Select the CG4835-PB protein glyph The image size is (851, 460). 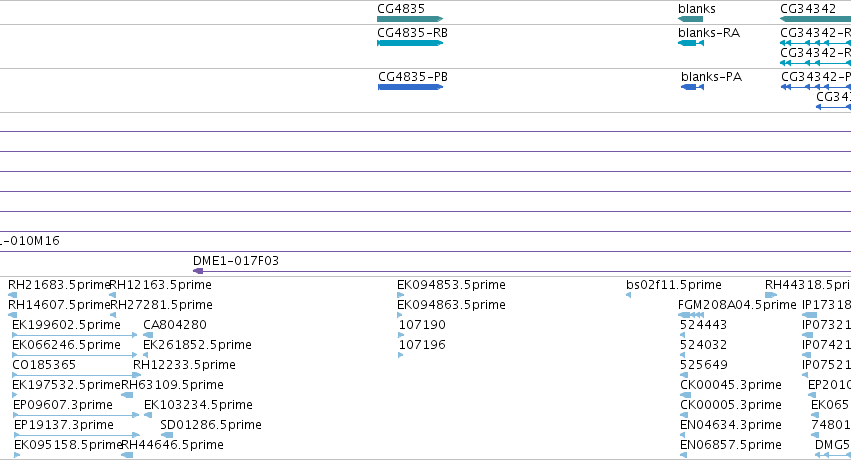pos(411,87)
